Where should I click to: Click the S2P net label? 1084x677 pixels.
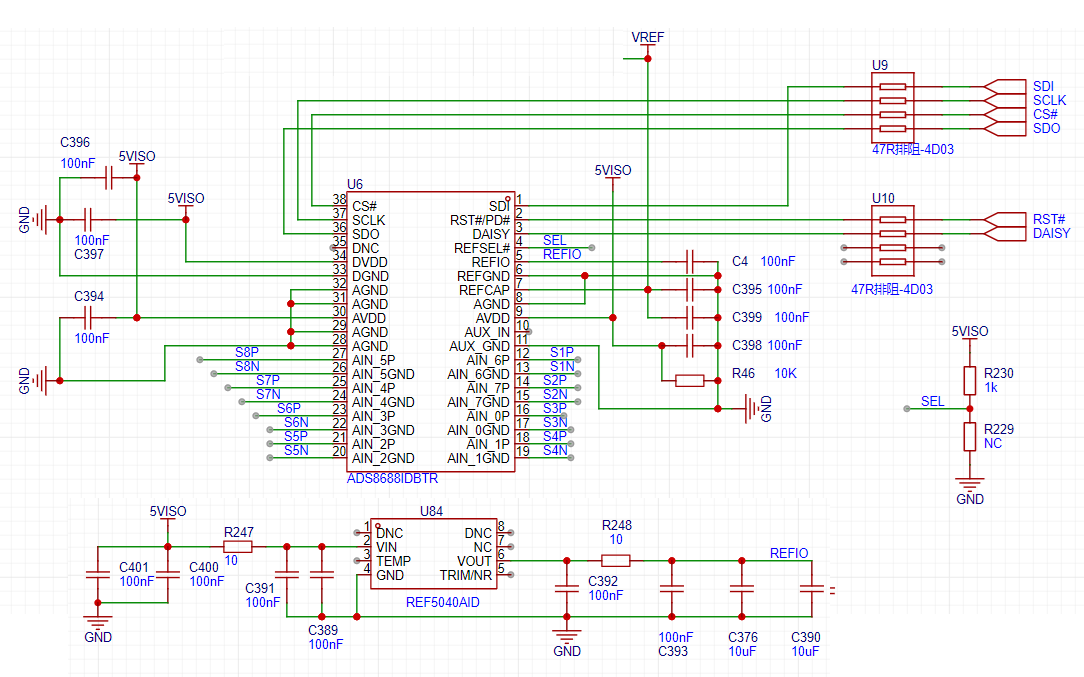[x=554, y=380]
